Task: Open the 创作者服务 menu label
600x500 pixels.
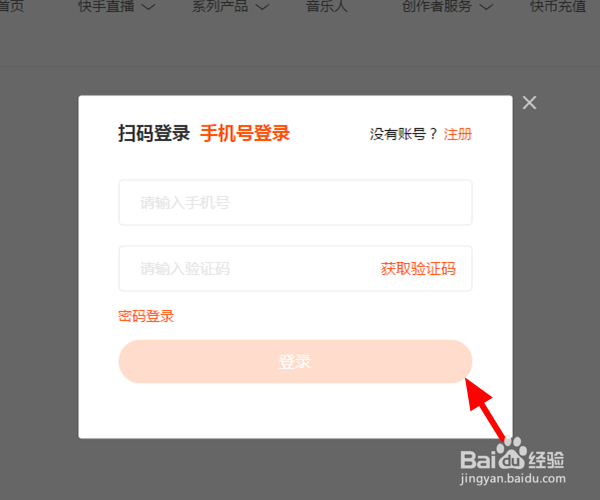Action: 437,6
